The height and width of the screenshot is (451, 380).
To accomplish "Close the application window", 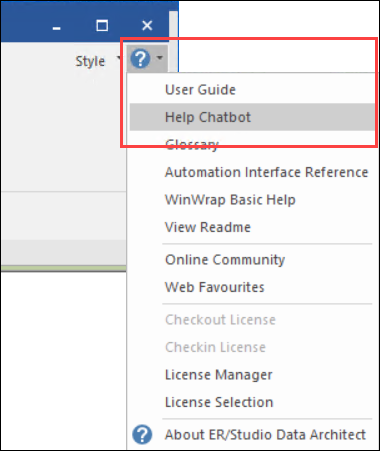I will pos(147,25).
